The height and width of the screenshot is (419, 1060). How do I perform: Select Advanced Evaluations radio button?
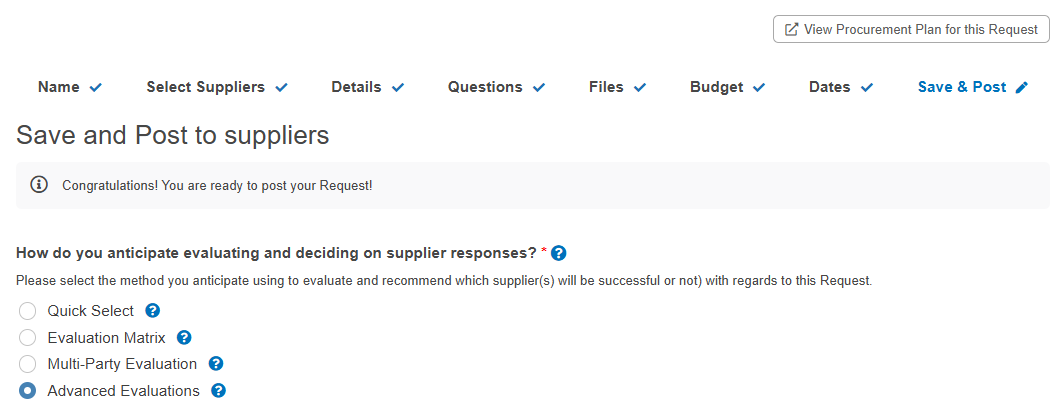click(x=27, y=391)
